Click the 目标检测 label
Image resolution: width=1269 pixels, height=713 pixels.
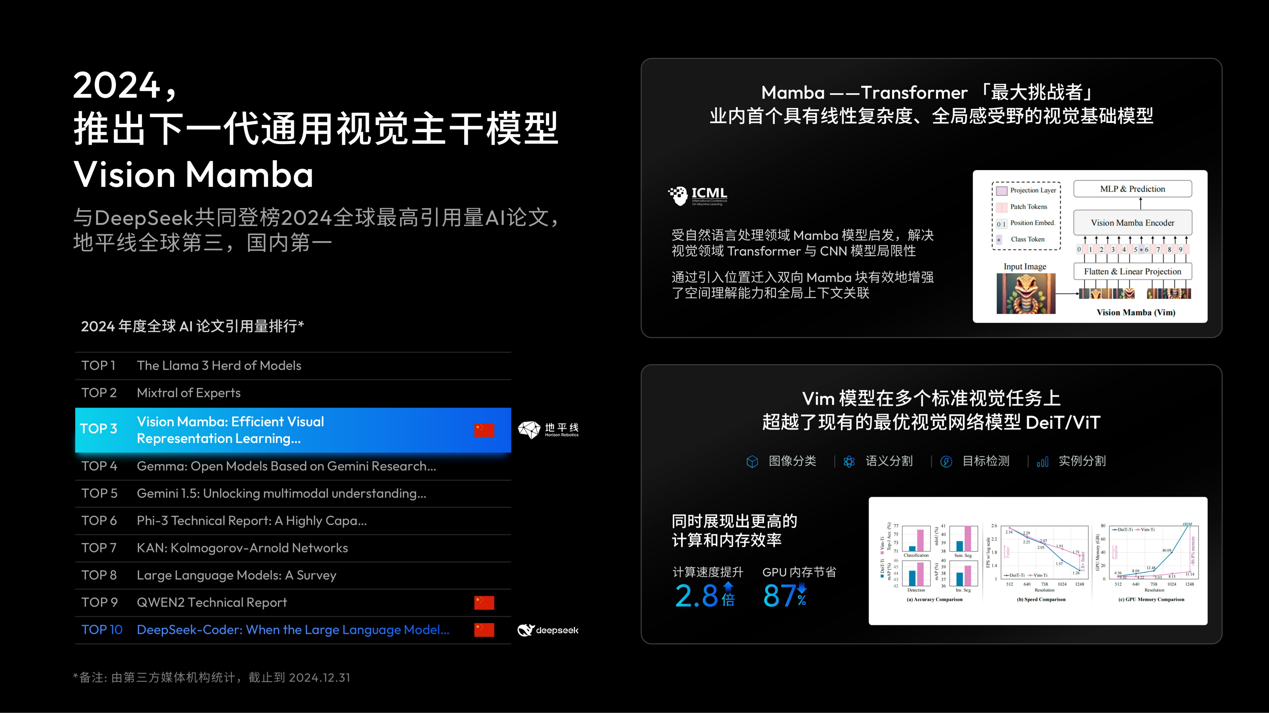986,462
